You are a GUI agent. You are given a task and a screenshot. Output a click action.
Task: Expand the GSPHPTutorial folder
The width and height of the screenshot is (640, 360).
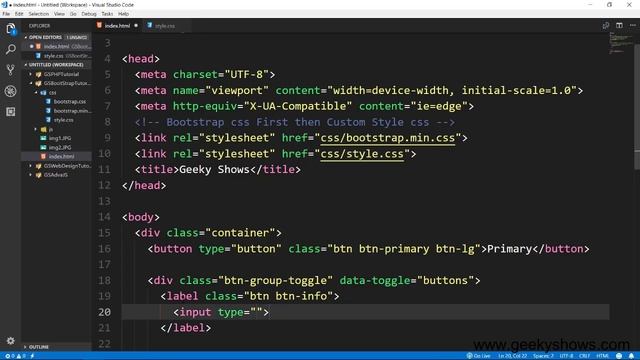coord(61,74)
